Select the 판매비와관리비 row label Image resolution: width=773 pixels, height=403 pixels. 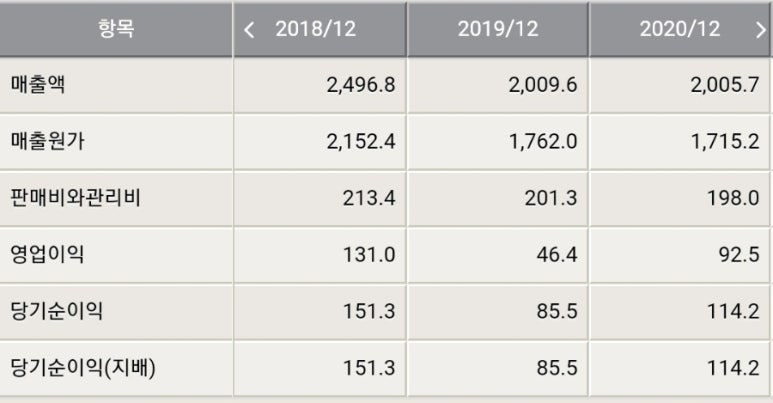[75, 198]
